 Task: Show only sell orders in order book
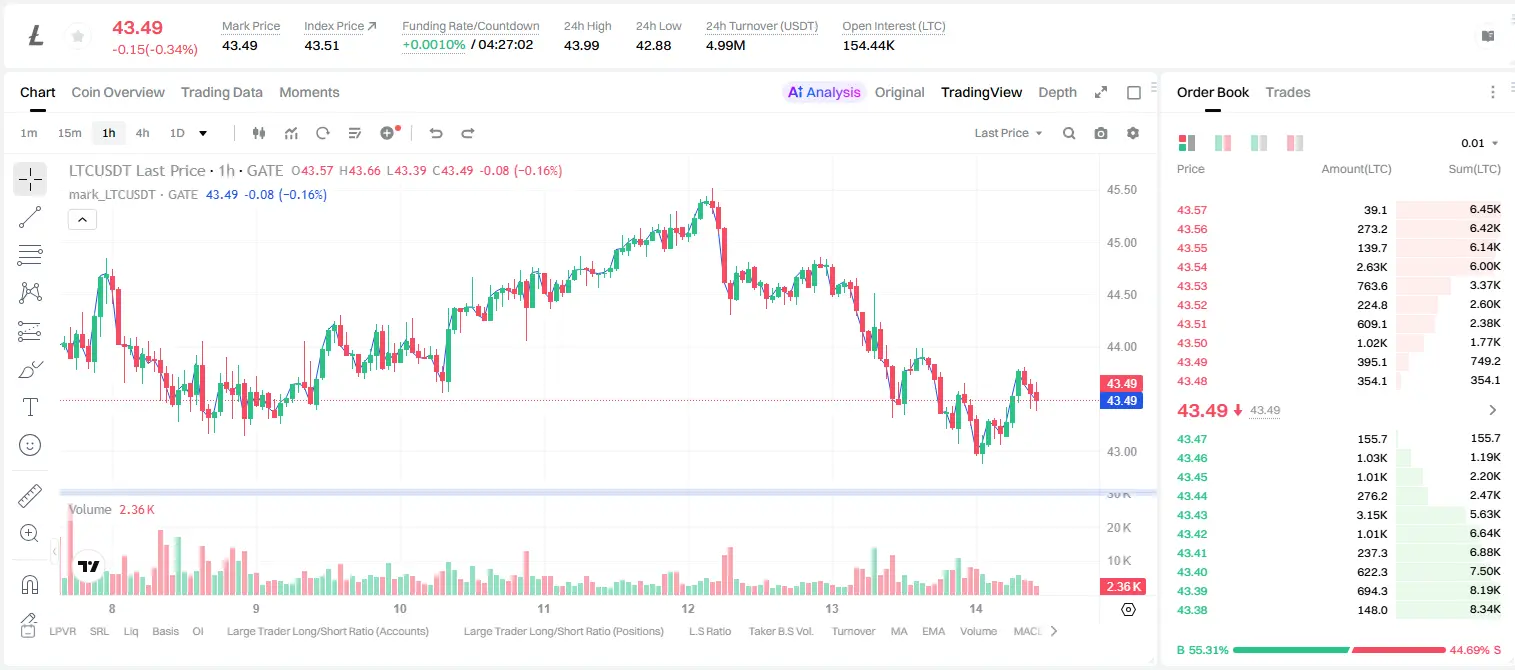tap(1295, 143)
